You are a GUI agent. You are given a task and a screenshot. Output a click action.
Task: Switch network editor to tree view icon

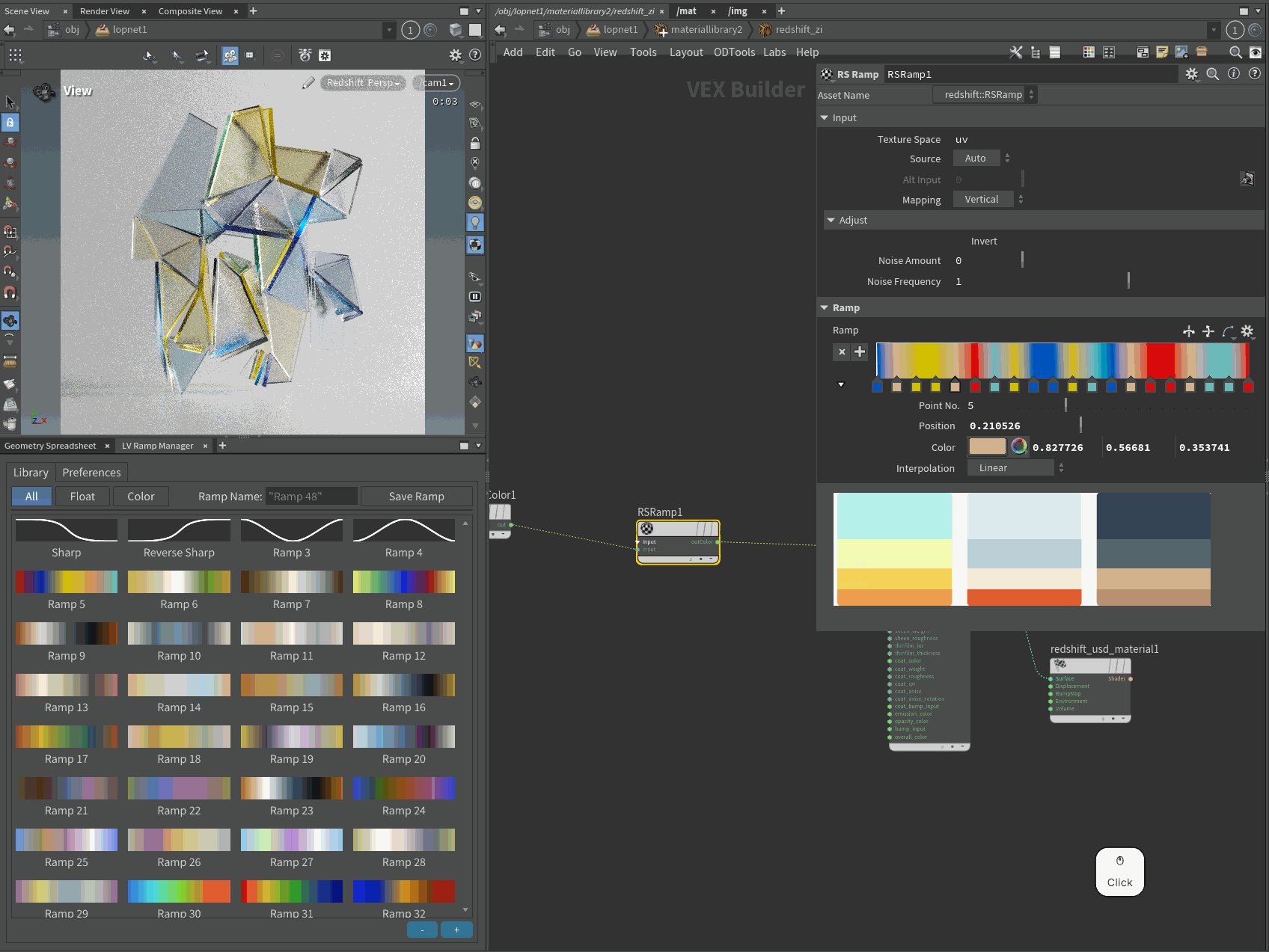click(x=1036, y=52)
